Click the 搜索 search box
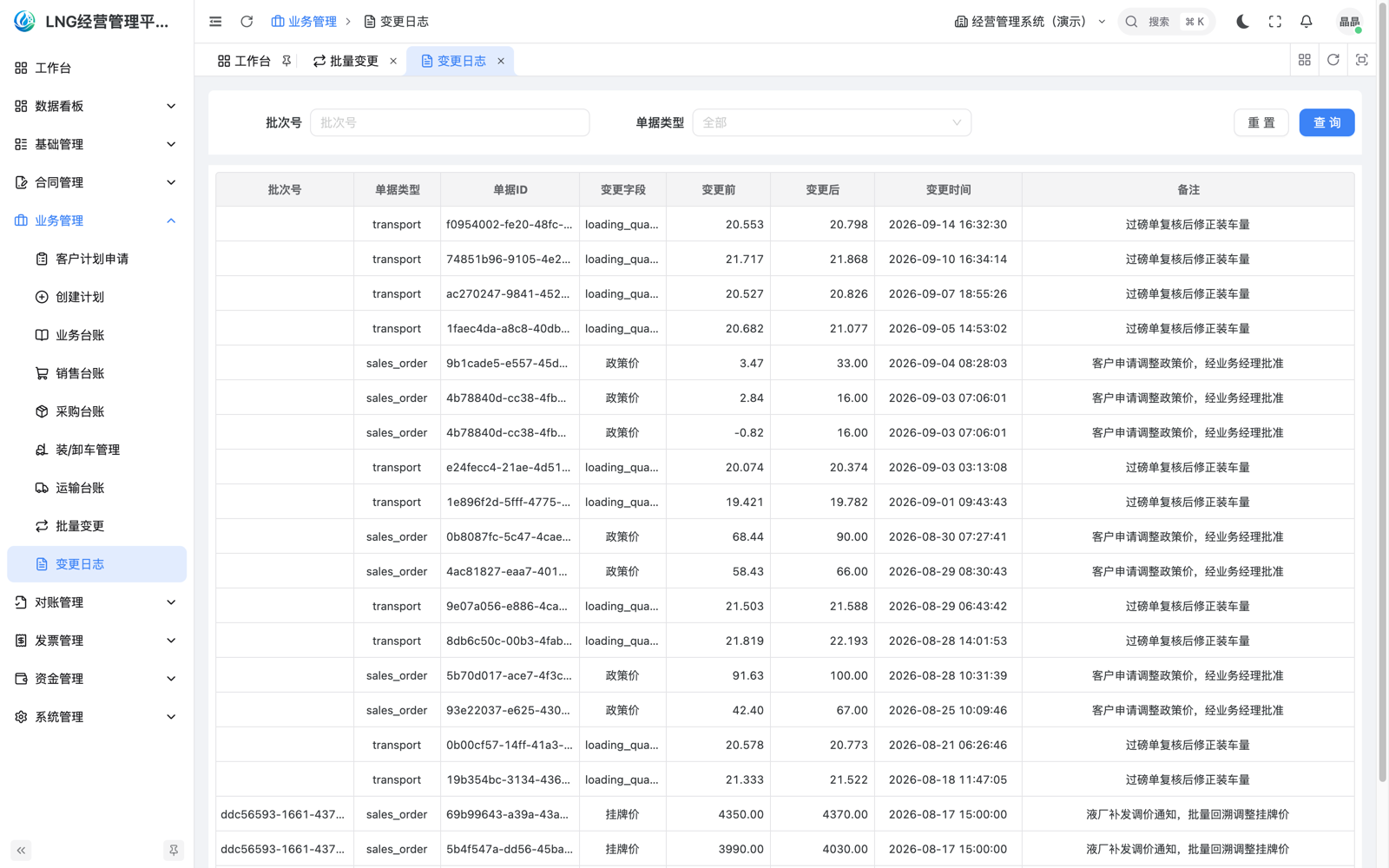 [1166, 22]
